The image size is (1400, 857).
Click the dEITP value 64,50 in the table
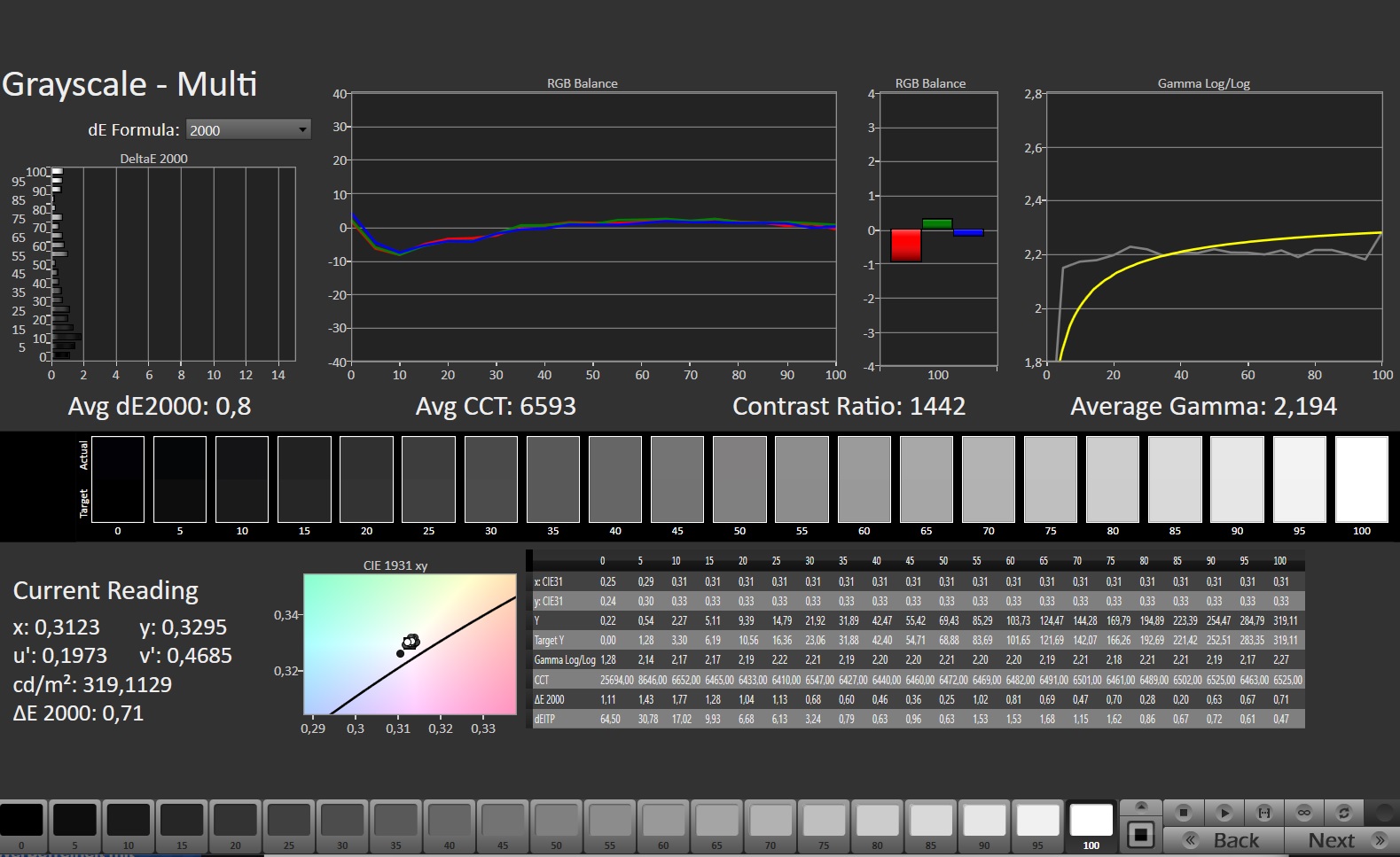pos(610,719)
